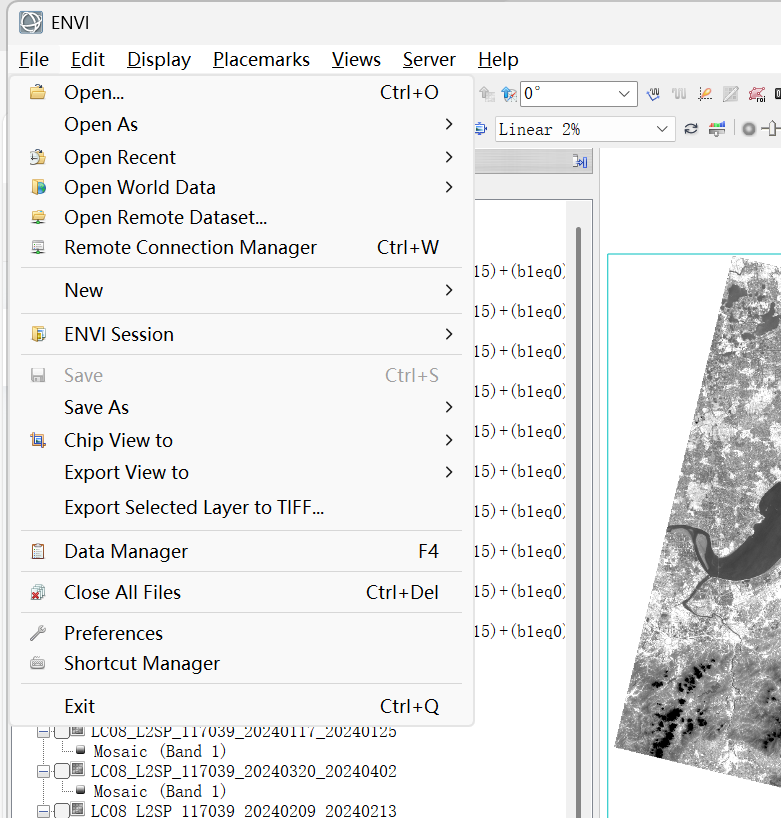Open the Help menu

point(498,59)
